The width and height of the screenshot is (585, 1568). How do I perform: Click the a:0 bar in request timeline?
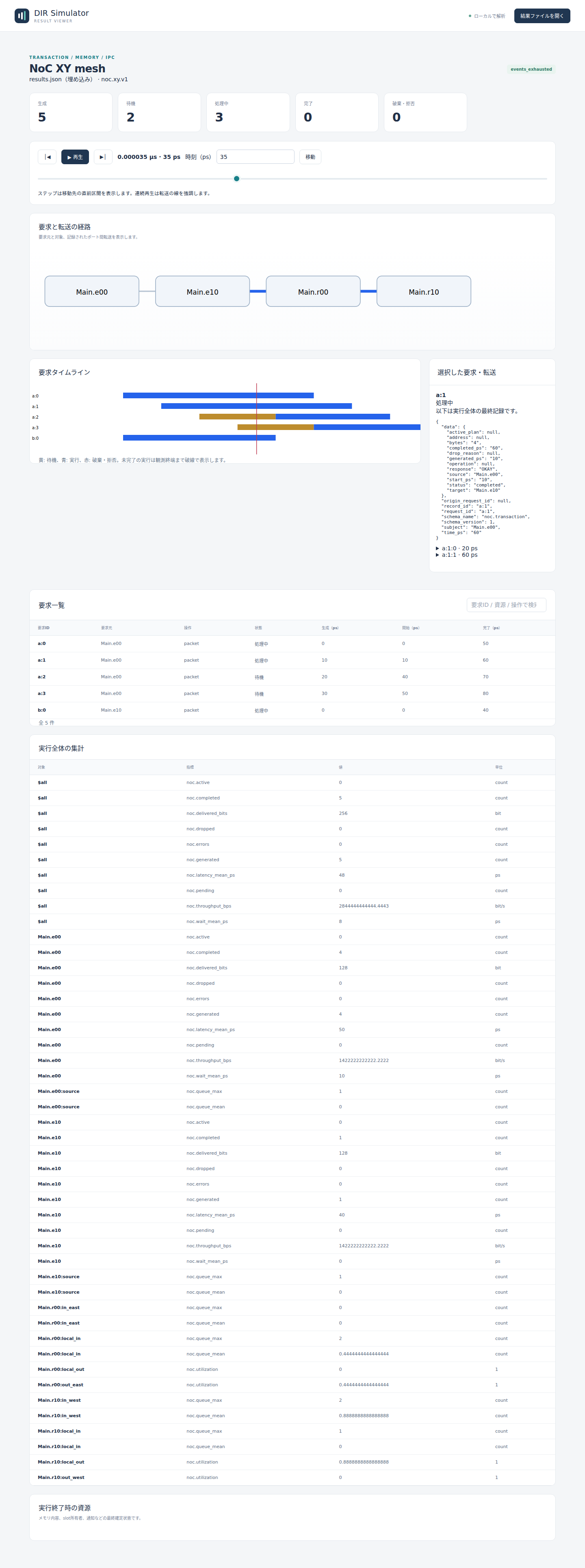[x=218, y=395]
